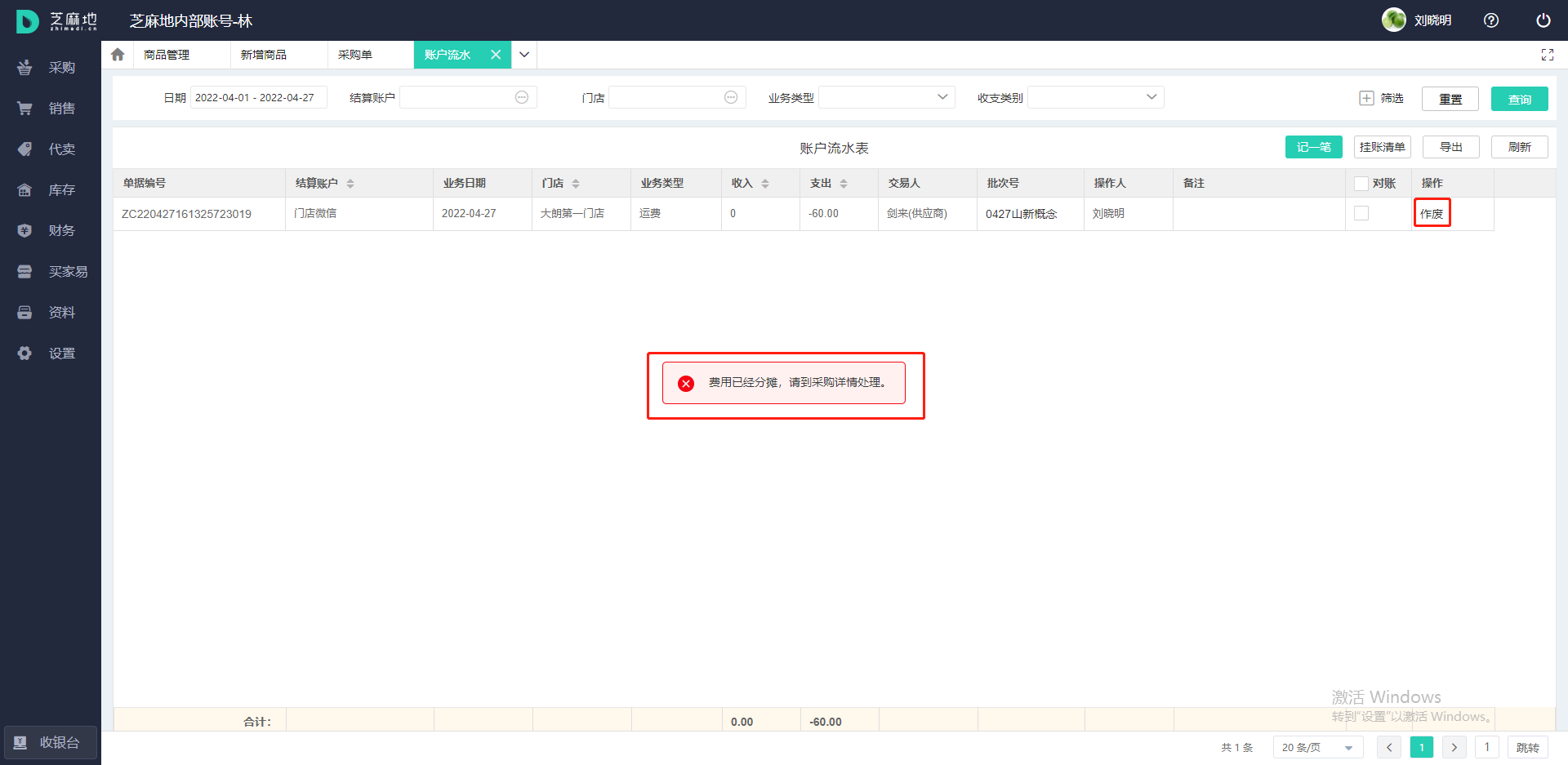
Task: Click the date range field
Action: [258, 97]
